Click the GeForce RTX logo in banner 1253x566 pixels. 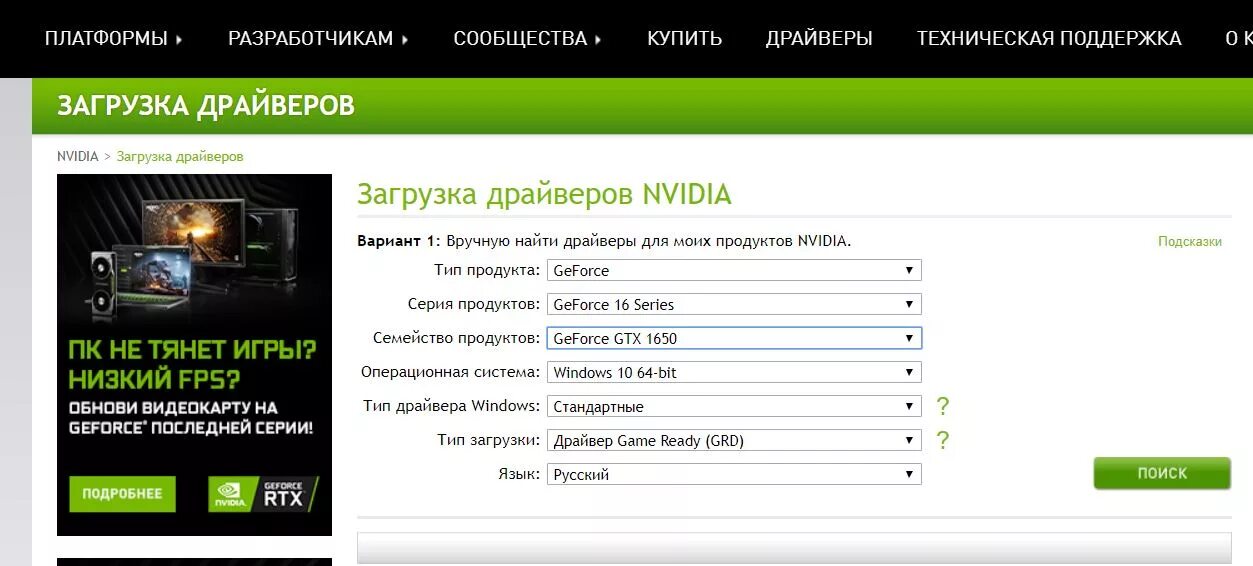(x=264, y=494)
